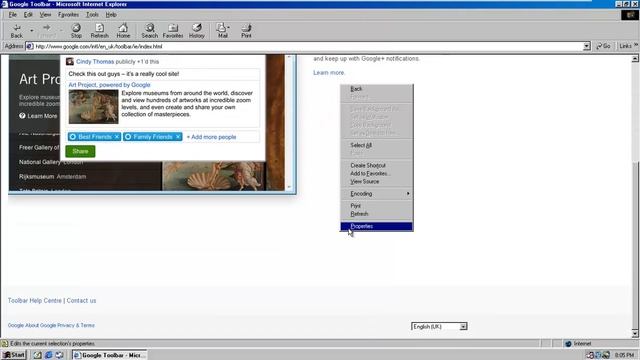The height and width of the screenshot is (360, 640).
Task: Open the Tools menu
Action: [x=92, y=15]
